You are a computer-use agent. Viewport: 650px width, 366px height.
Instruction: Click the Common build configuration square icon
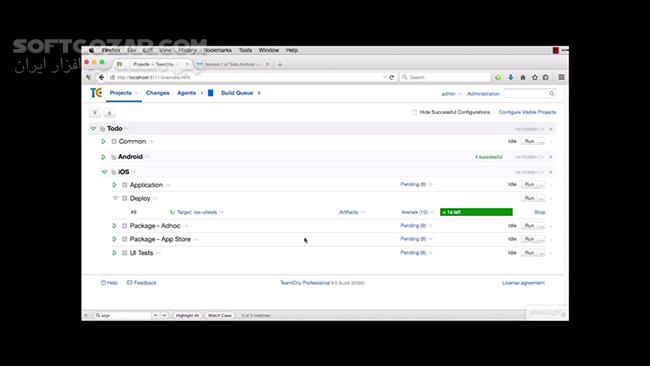[114, 141]
